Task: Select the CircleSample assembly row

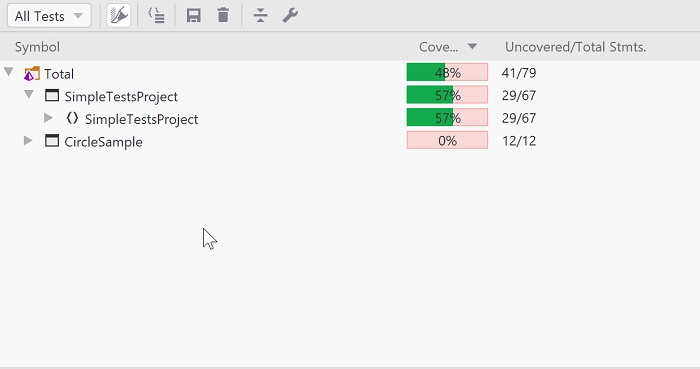Action: tap(350, 141)
